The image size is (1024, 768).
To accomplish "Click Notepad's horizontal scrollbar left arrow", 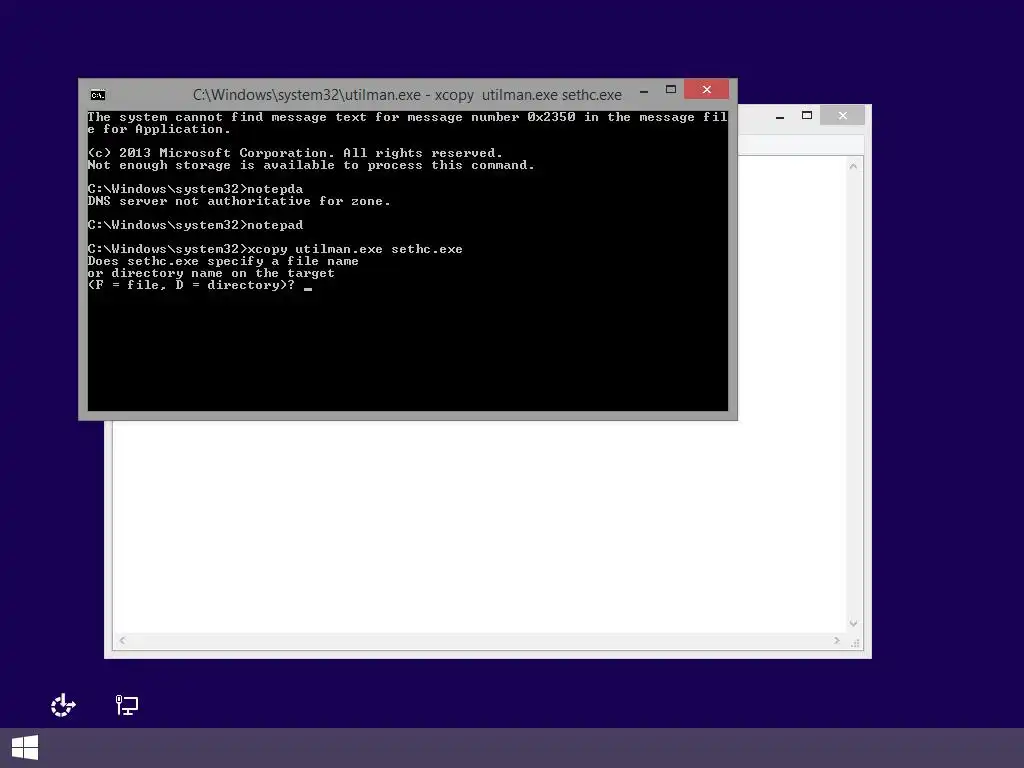I will tap(122, 641).
